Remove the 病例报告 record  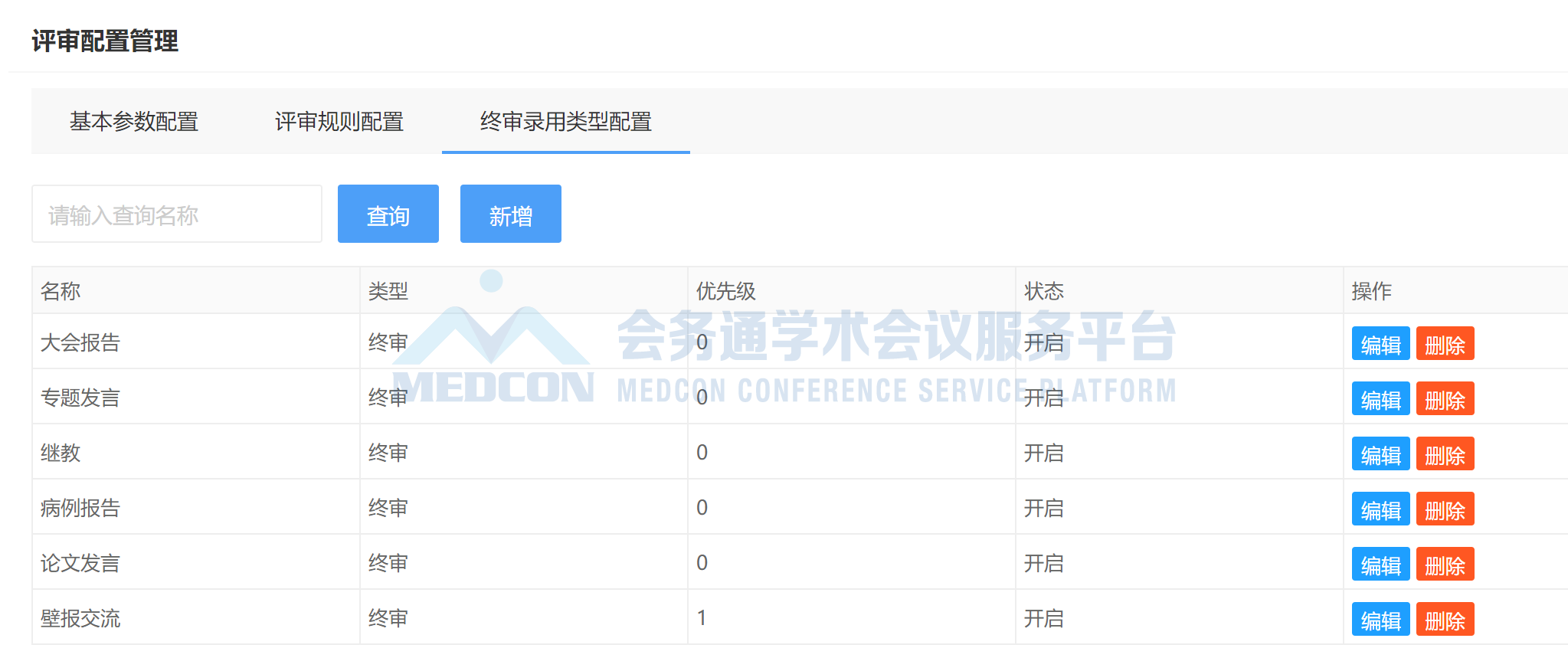pyautogui.click(x=1444, y=509)
